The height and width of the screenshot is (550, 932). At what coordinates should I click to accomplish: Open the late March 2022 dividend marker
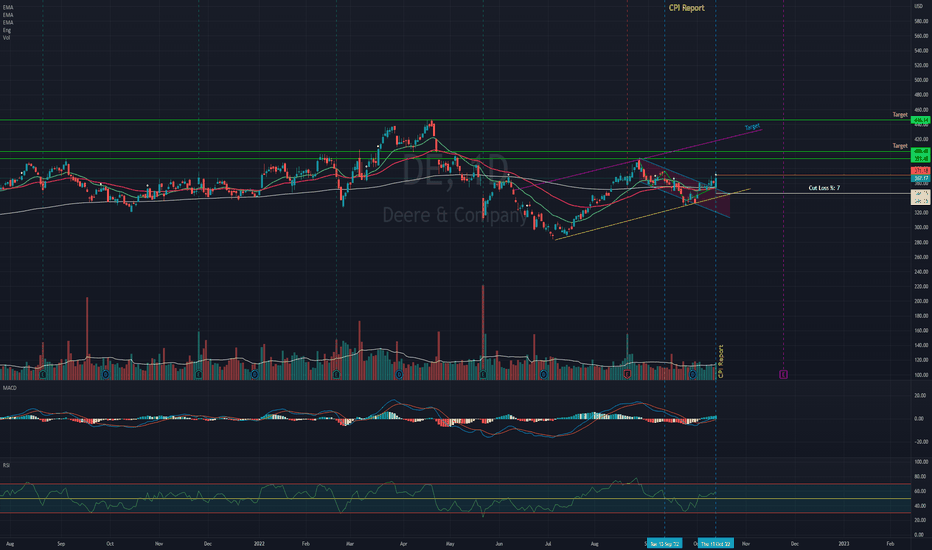399,375
